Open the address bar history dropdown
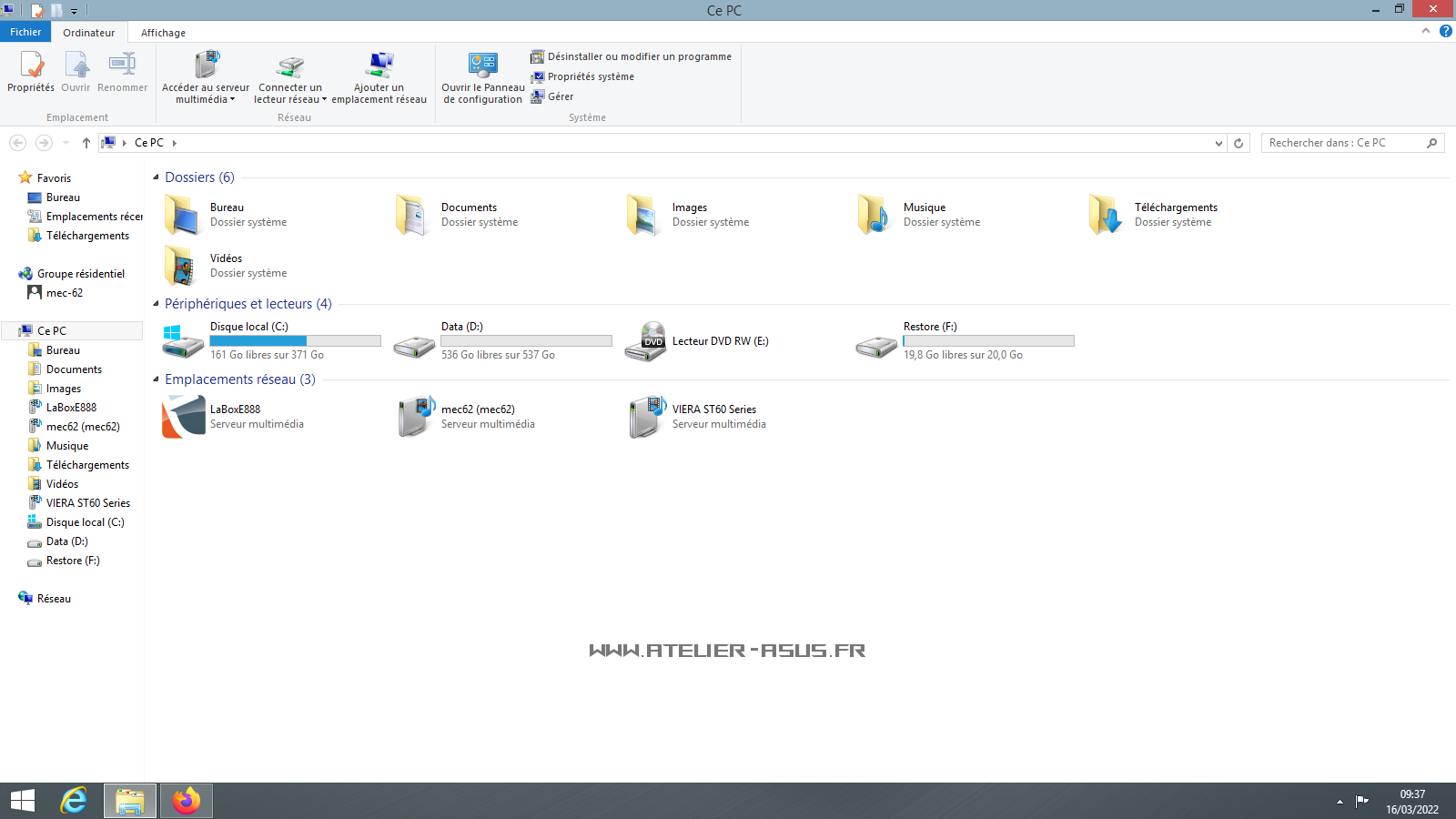The width and height of the screenshot is (1456, 819). point(1218,143)
